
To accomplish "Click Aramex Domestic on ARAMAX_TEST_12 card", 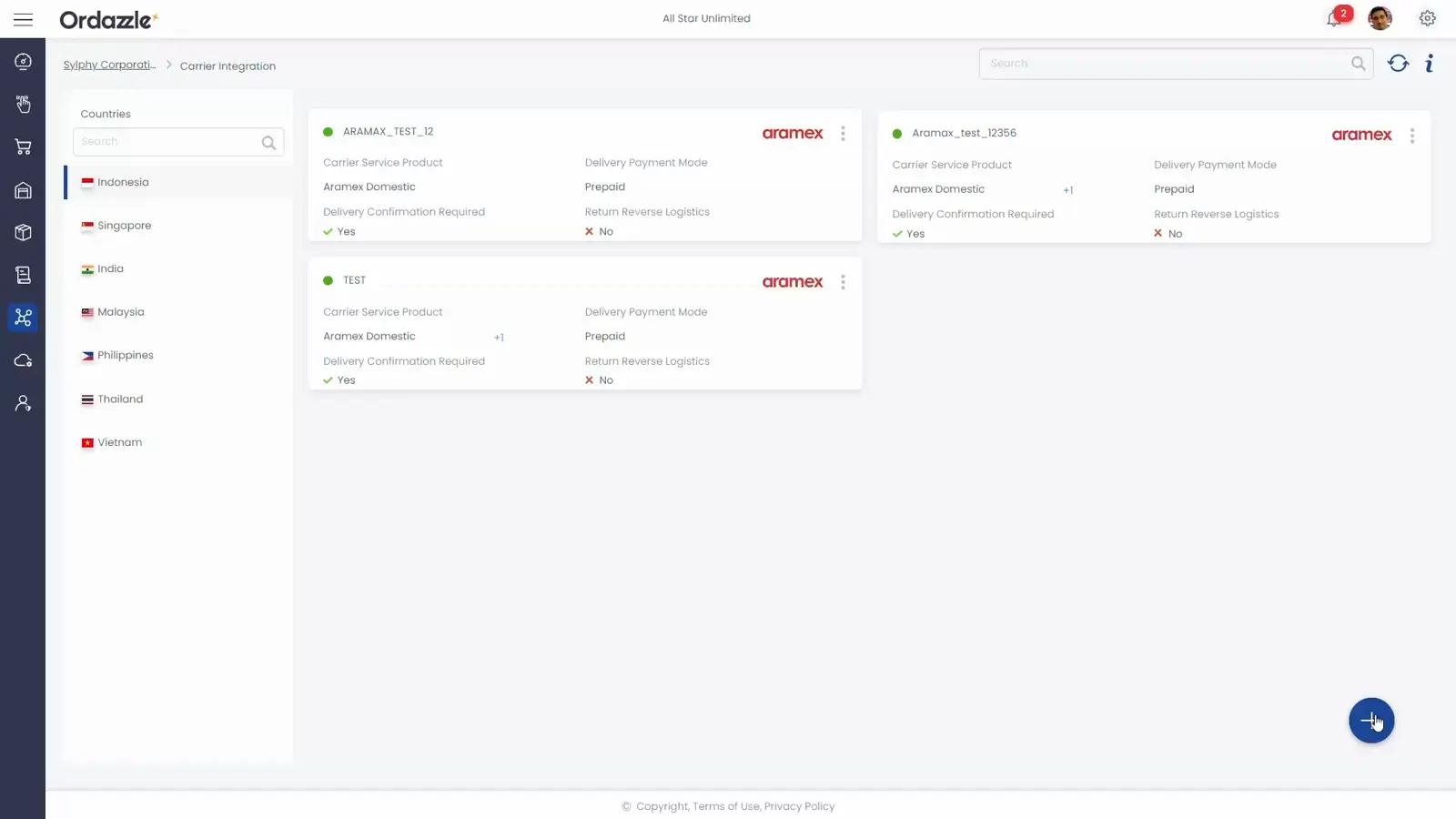I will click(369, 187).
